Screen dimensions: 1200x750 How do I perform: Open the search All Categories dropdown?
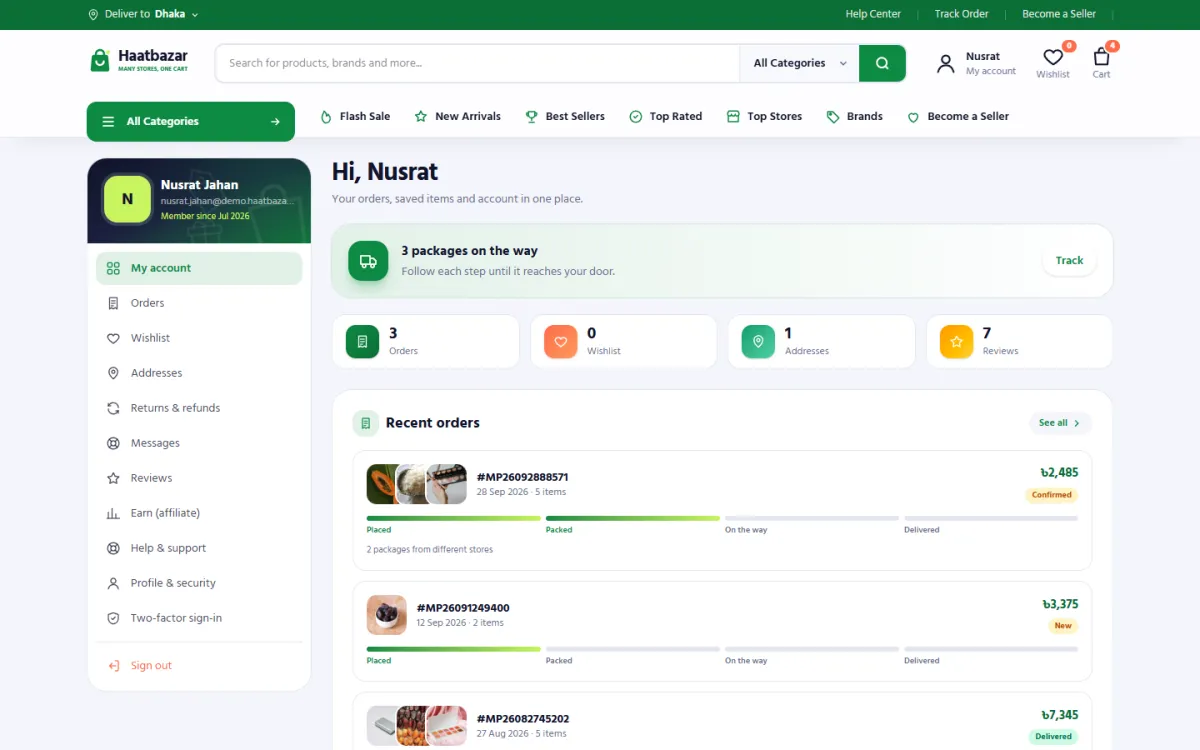[x=799, y=63]
